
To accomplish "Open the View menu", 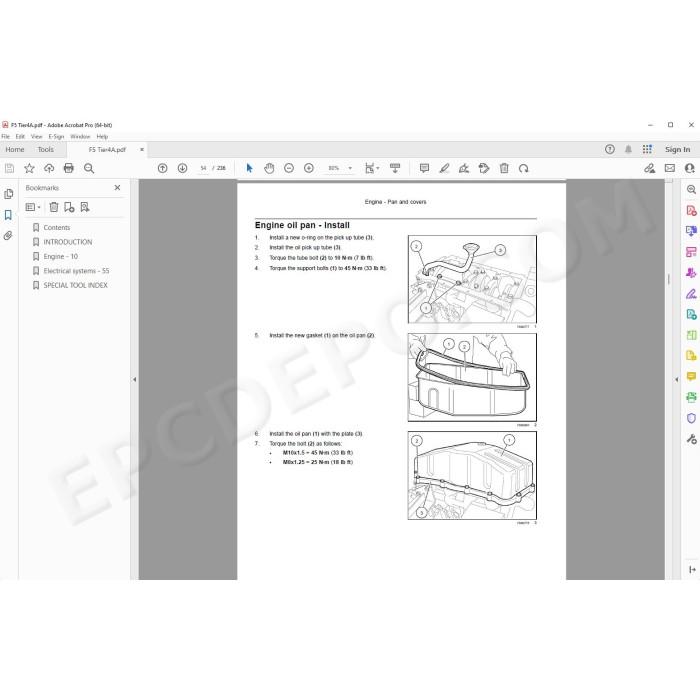I will (37, 137).
